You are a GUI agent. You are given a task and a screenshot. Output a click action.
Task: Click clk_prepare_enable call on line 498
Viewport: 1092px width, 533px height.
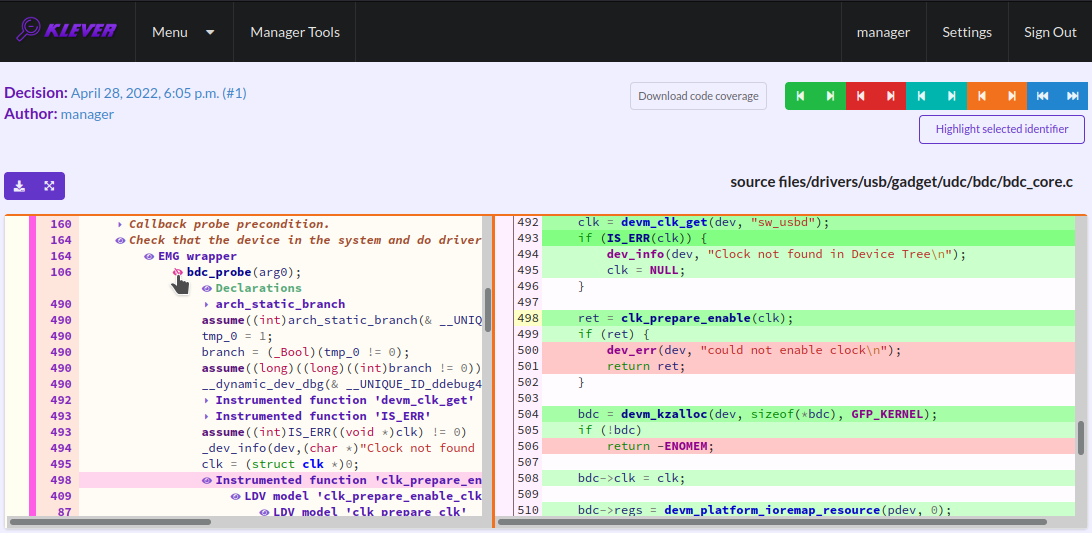pyautogui.click(x=685, y=318)
